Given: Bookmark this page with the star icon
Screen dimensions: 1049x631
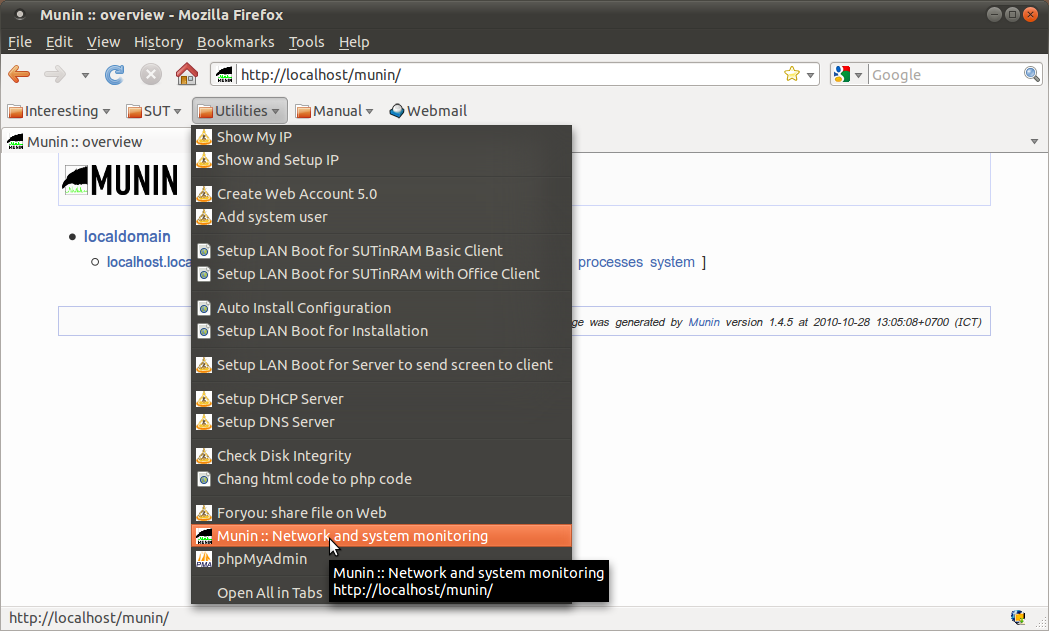Looking at the screenshot, I should [791, 74].
